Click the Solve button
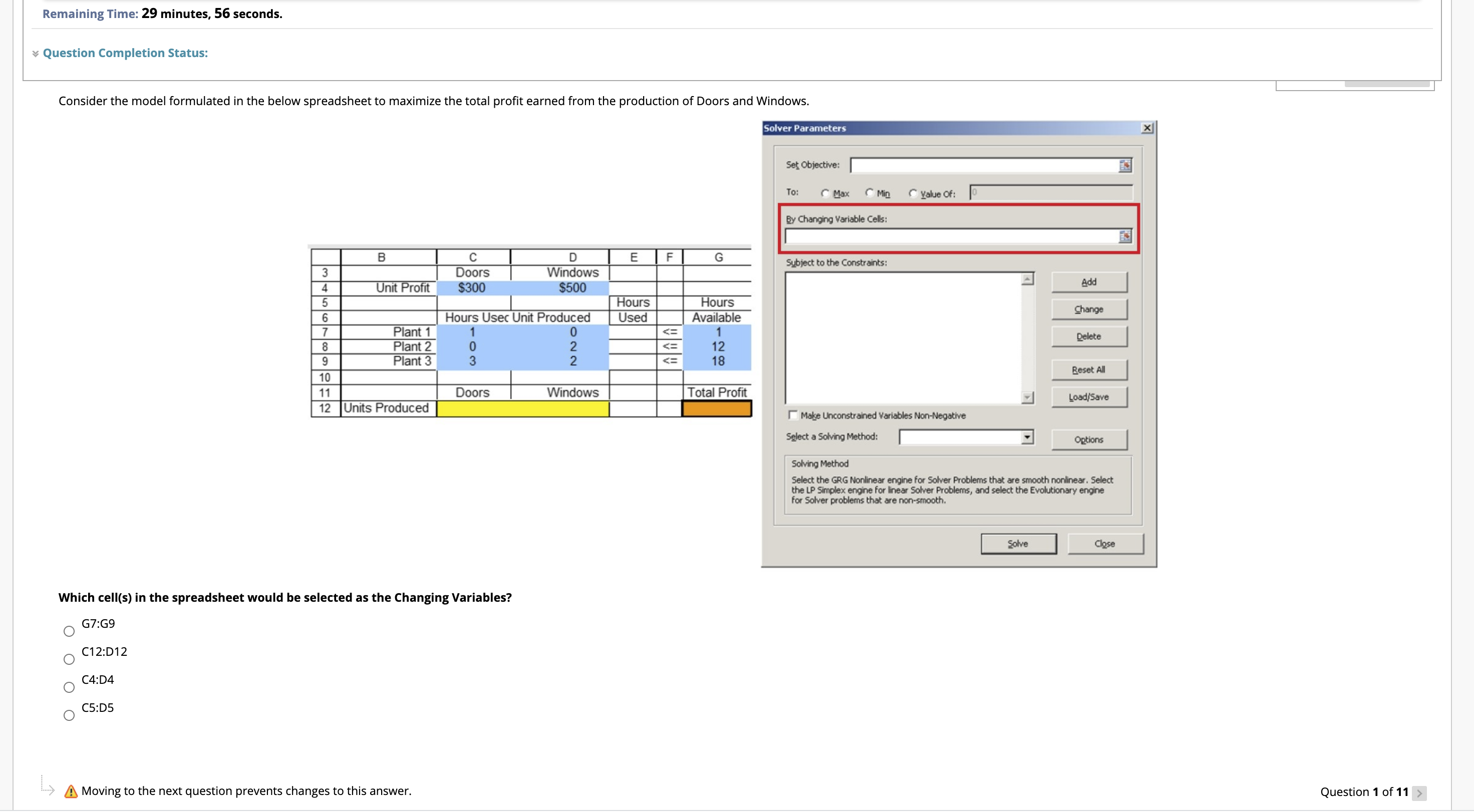This screenshot has height=812, width=1474. (x=1019, y=543)
